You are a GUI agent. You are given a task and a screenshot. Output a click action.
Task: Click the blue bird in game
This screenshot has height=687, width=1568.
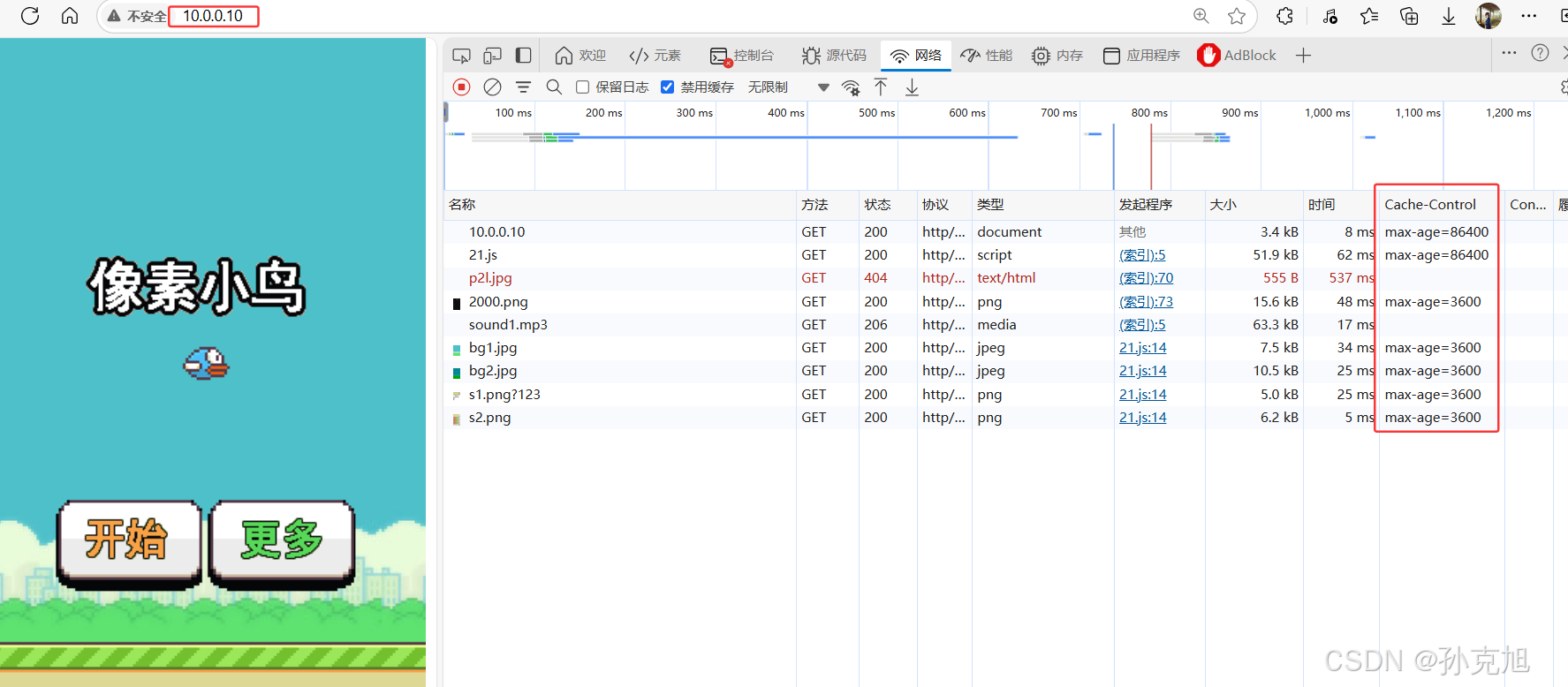point(206,363)
